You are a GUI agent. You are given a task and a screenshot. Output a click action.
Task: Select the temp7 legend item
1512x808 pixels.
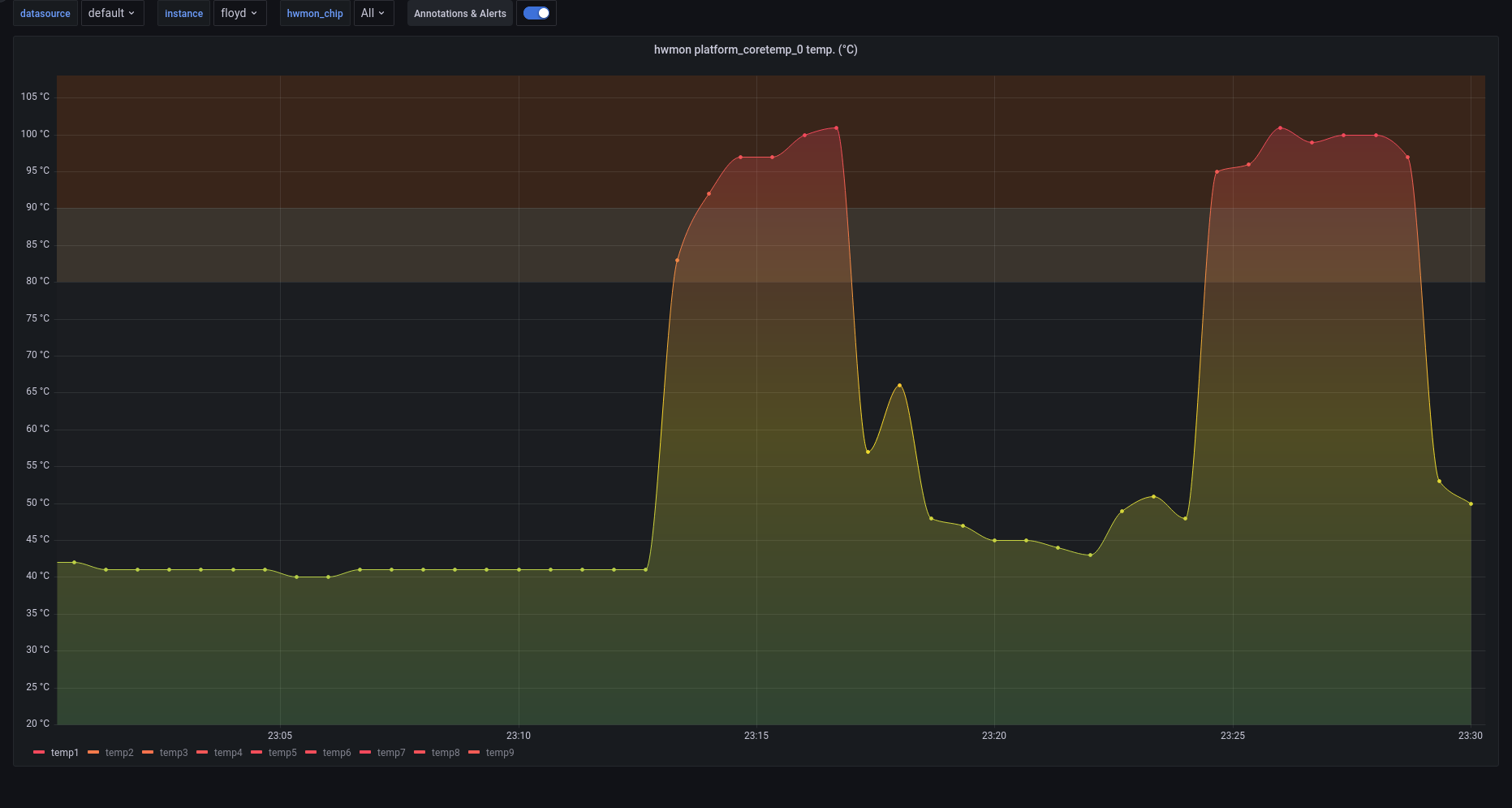tap(391, 753)
